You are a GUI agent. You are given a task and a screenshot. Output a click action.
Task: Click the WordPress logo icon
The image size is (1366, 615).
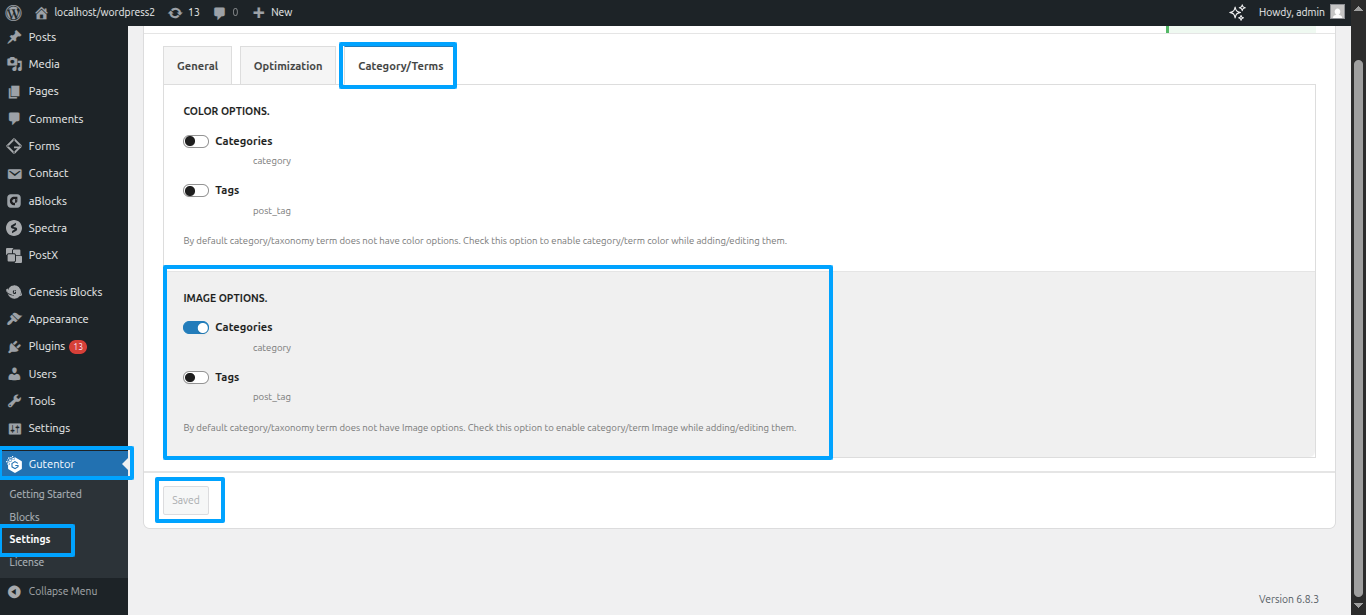coord(14,12)
